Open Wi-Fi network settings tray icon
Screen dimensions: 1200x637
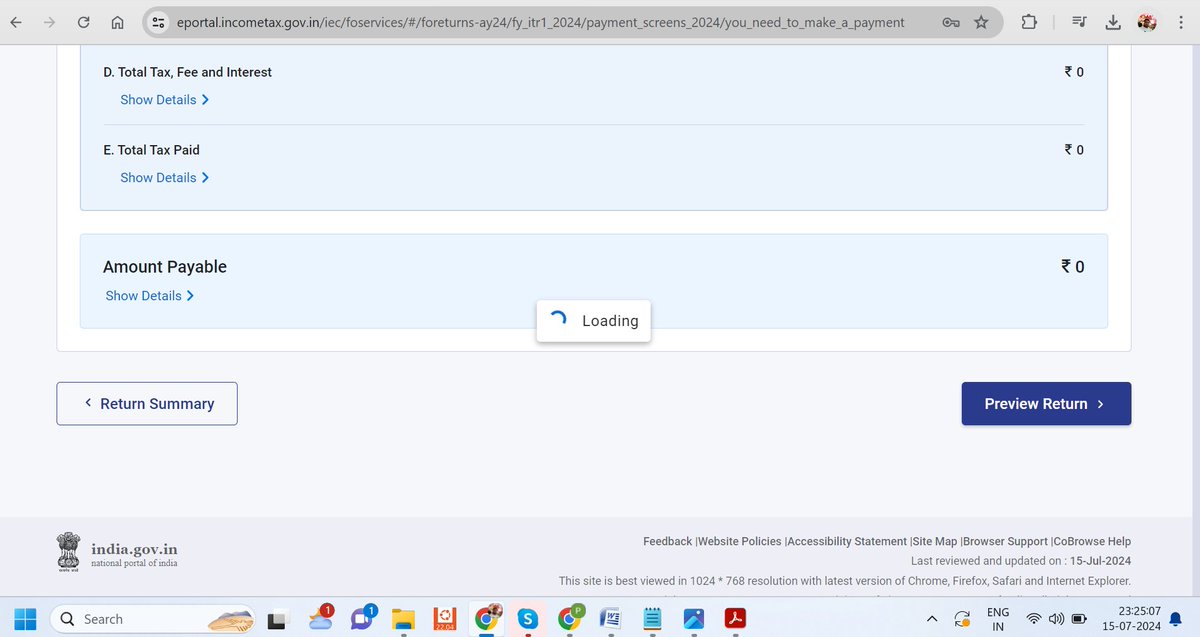1034,619
